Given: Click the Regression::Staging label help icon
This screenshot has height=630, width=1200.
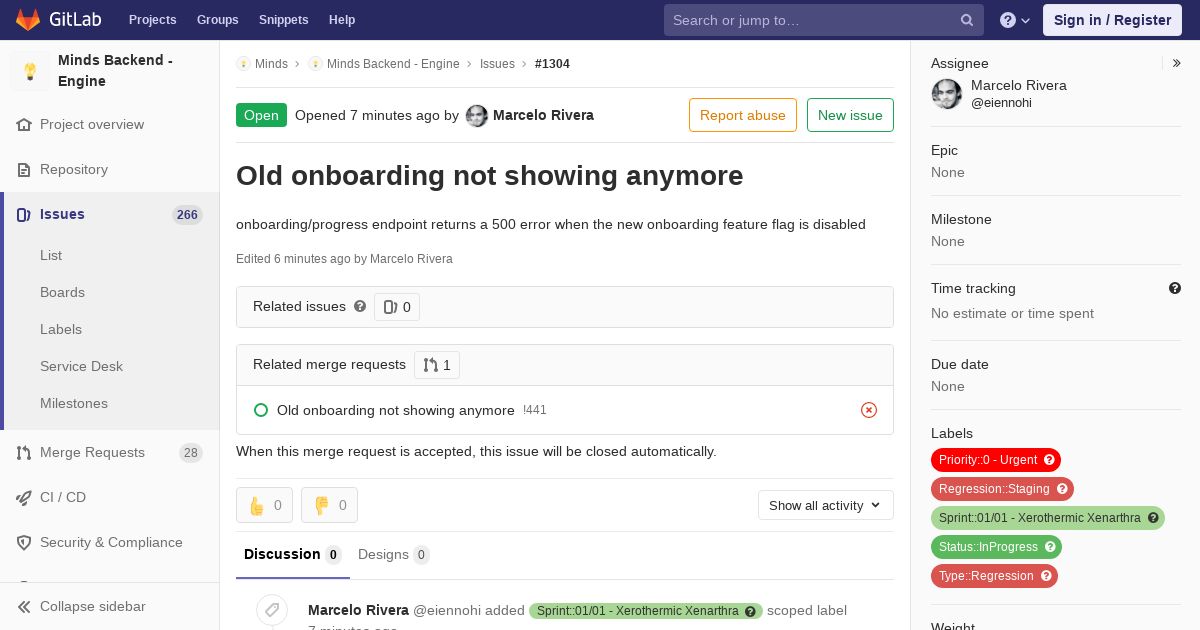Looking at the screenshot, I should click(x=1062, y=489).
